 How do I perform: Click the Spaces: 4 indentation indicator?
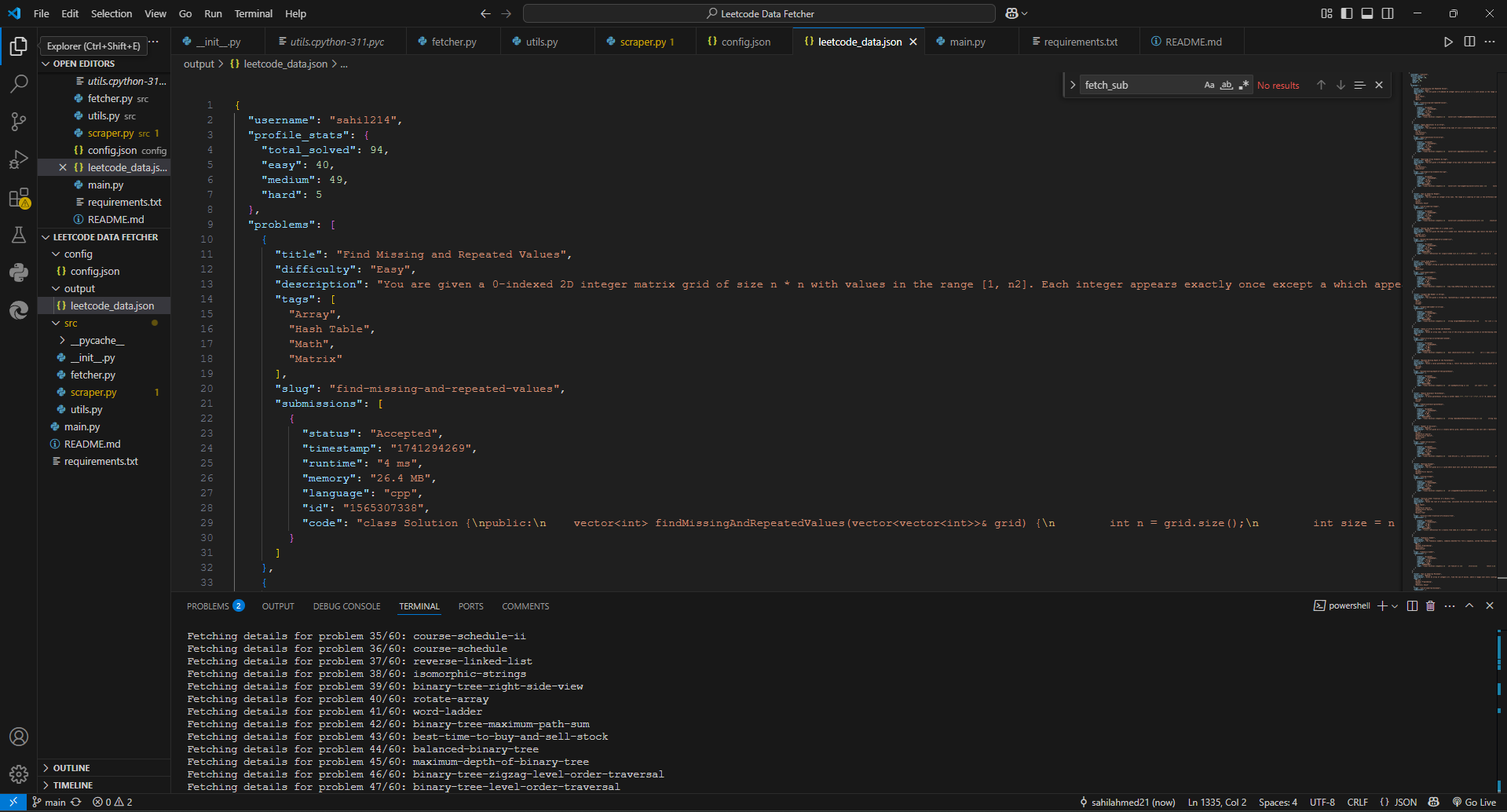pos(1278,803)
